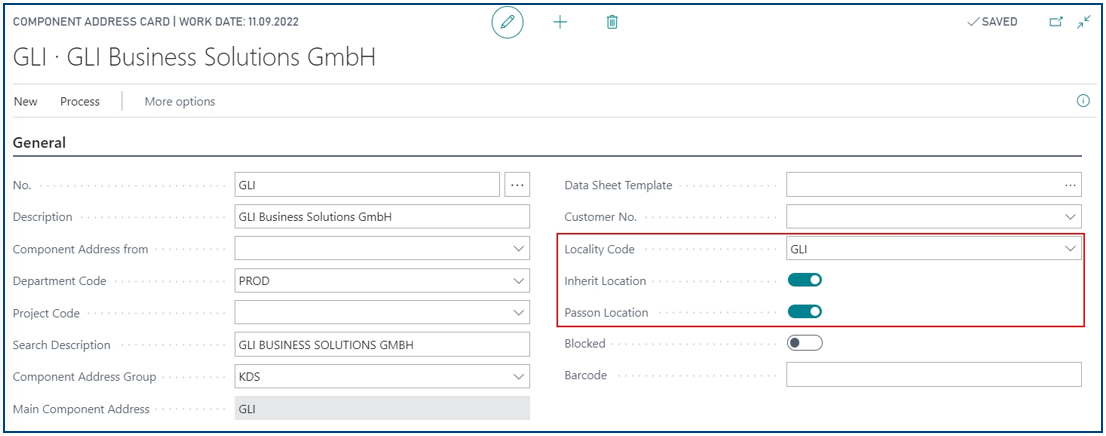
Task: Open the Locality Code dropdown arrow
Action: pos(1071,248)
